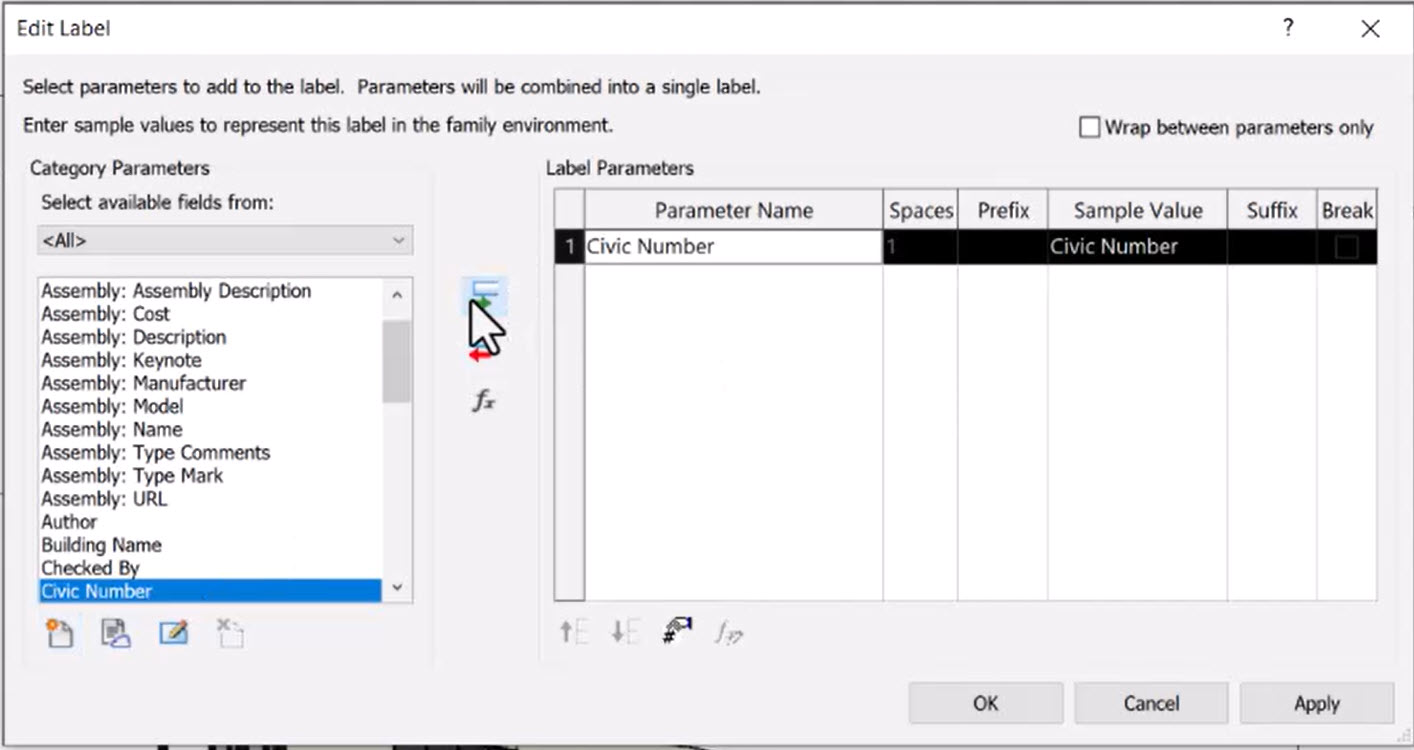
Task: Click Civic Number cell under Parameter Name
Action: [733, 247]
